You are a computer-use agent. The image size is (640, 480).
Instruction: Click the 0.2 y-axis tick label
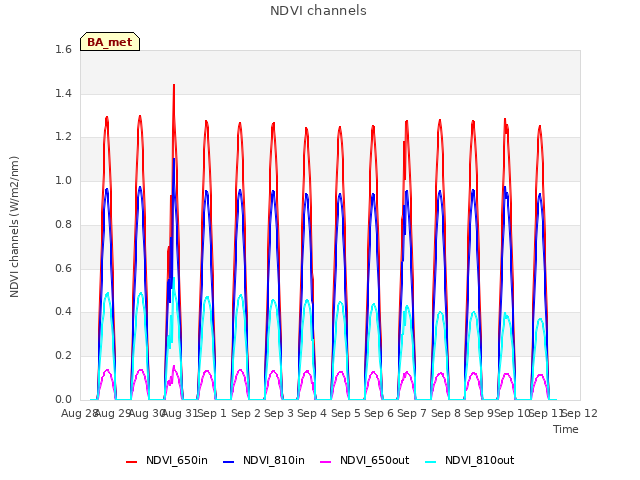pos(63,356)
